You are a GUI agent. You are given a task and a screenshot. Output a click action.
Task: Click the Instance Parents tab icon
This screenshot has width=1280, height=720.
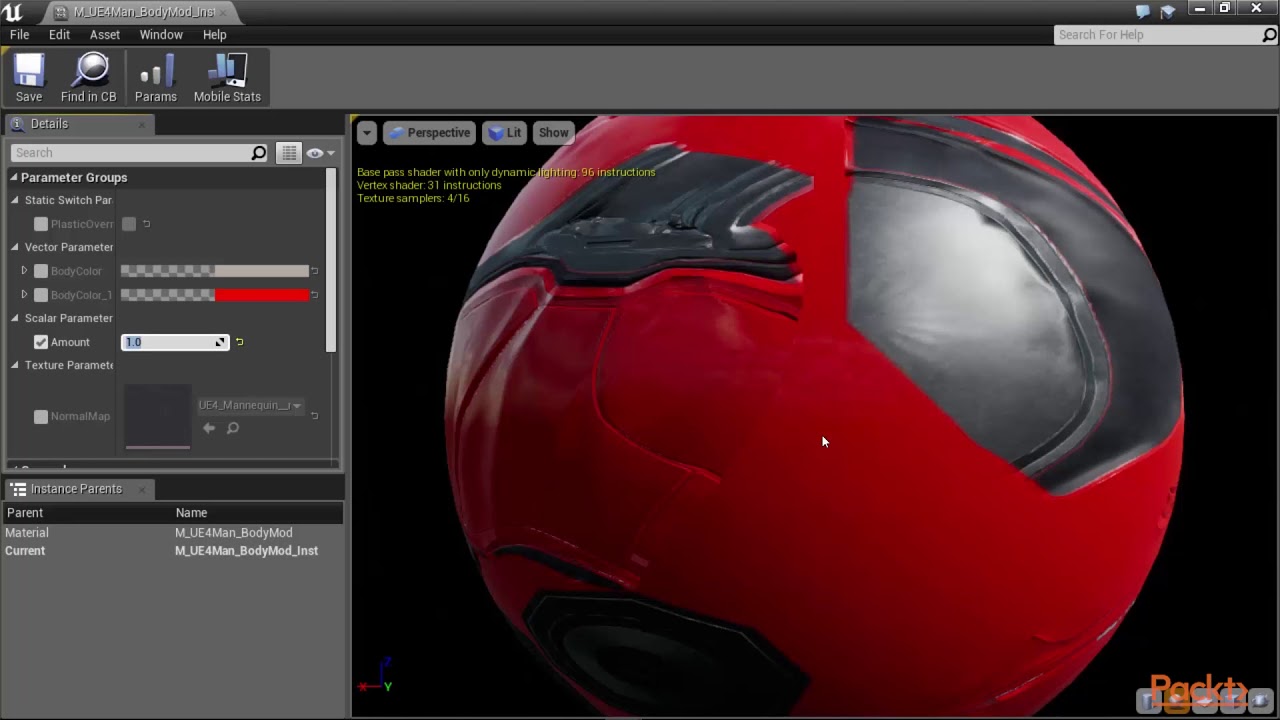(18, 489)
